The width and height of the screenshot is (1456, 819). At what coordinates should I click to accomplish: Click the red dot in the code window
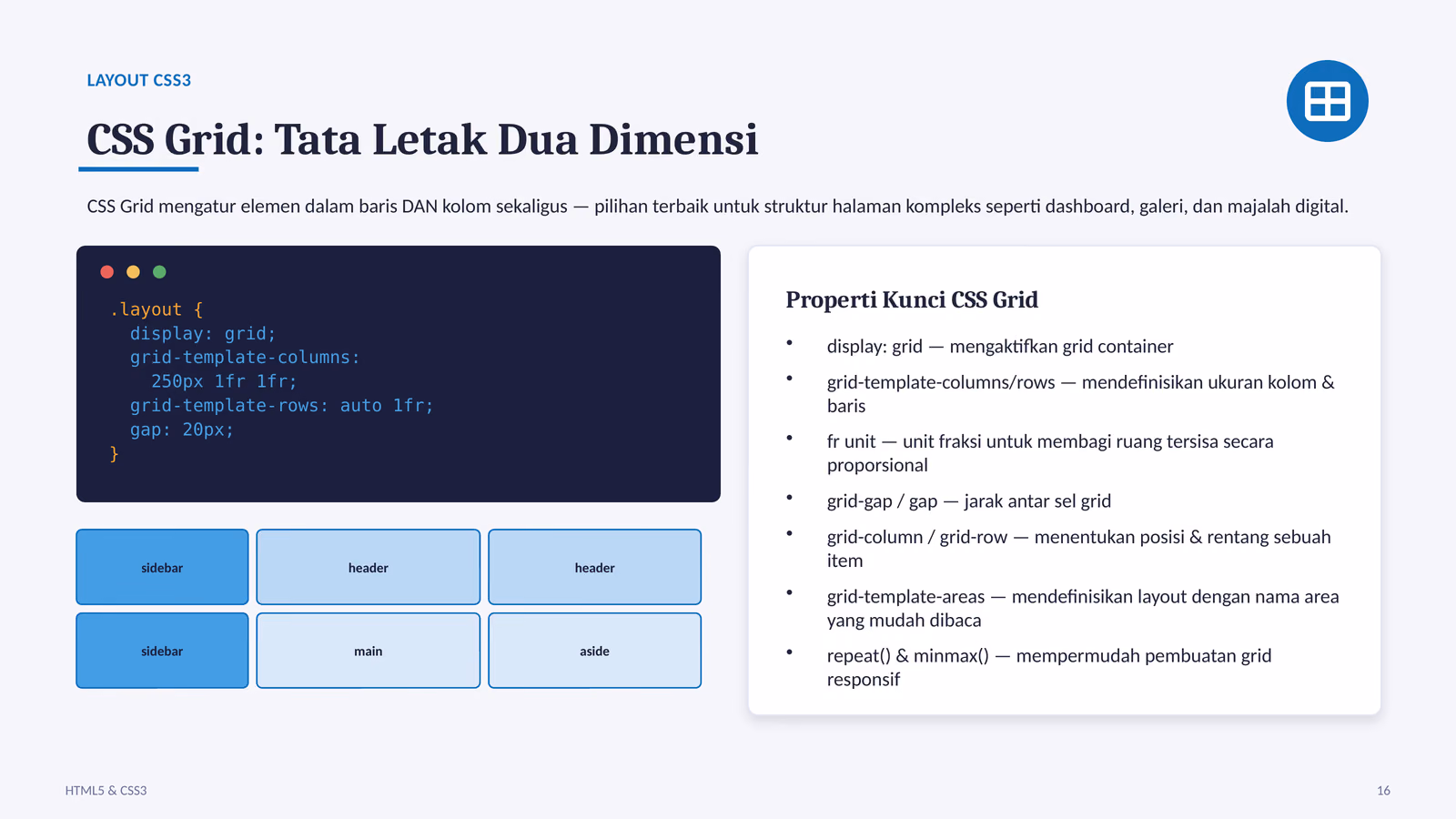[x=106, y=272]
